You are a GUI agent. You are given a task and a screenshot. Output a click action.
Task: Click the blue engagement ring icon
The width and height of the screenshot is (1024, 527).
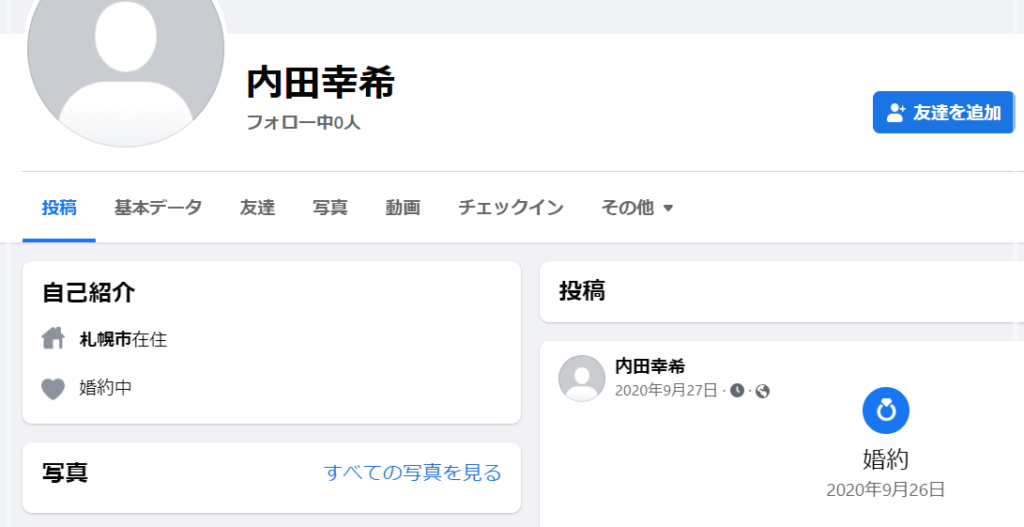click(x=886, y=410)
